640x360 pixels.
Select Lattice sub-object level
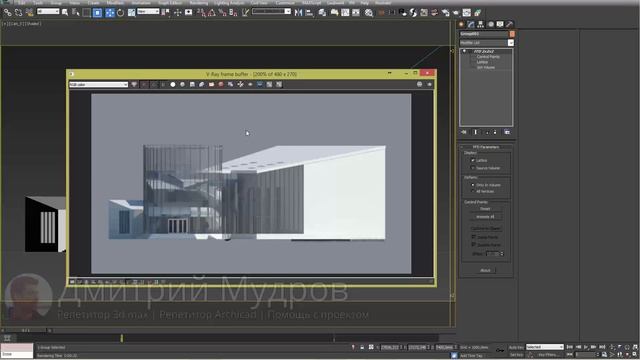tap(482, 62)
